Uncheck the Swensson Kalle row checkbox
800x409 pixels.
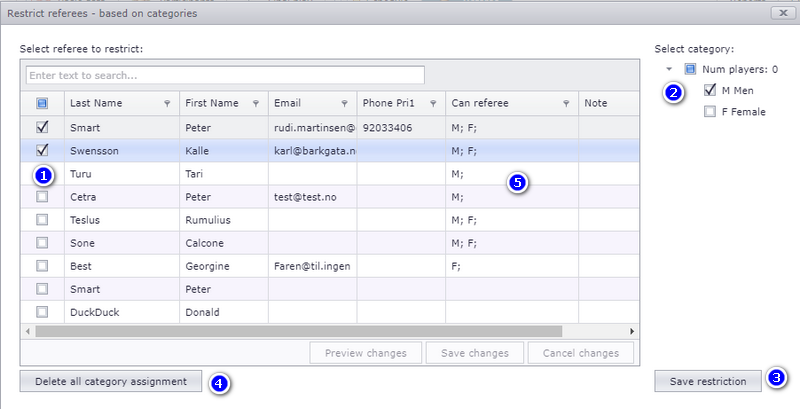tap(42, 150)
